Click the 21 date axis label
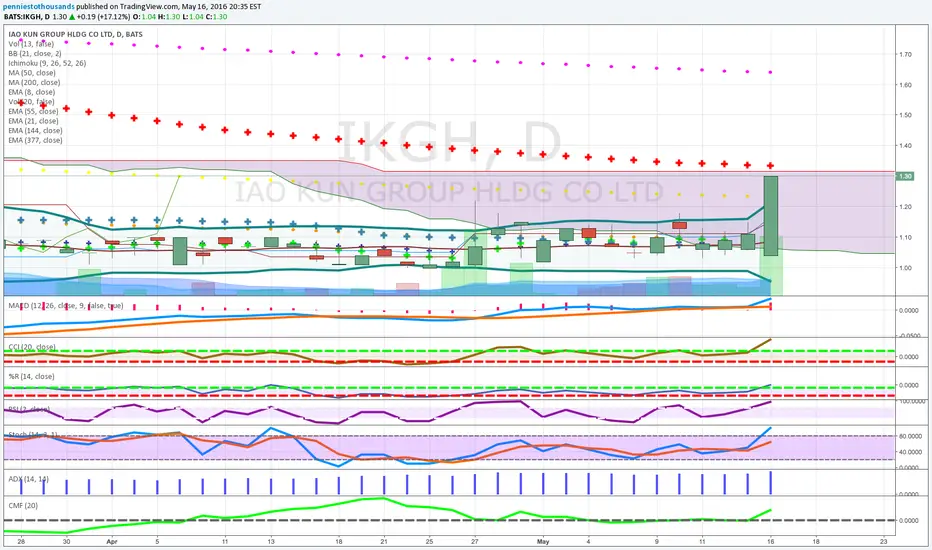932x550 pixels. (x=384, y=542)
